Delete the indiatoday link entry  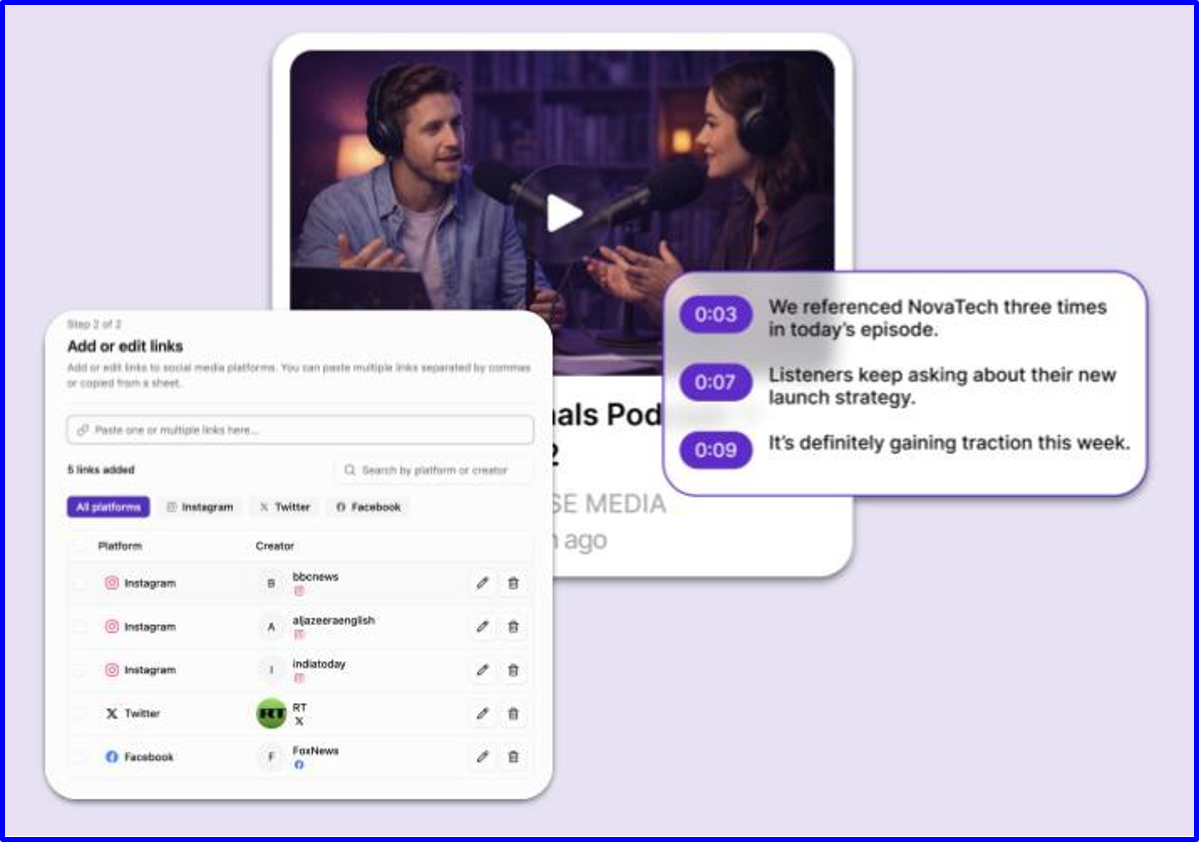coord(513,671)
